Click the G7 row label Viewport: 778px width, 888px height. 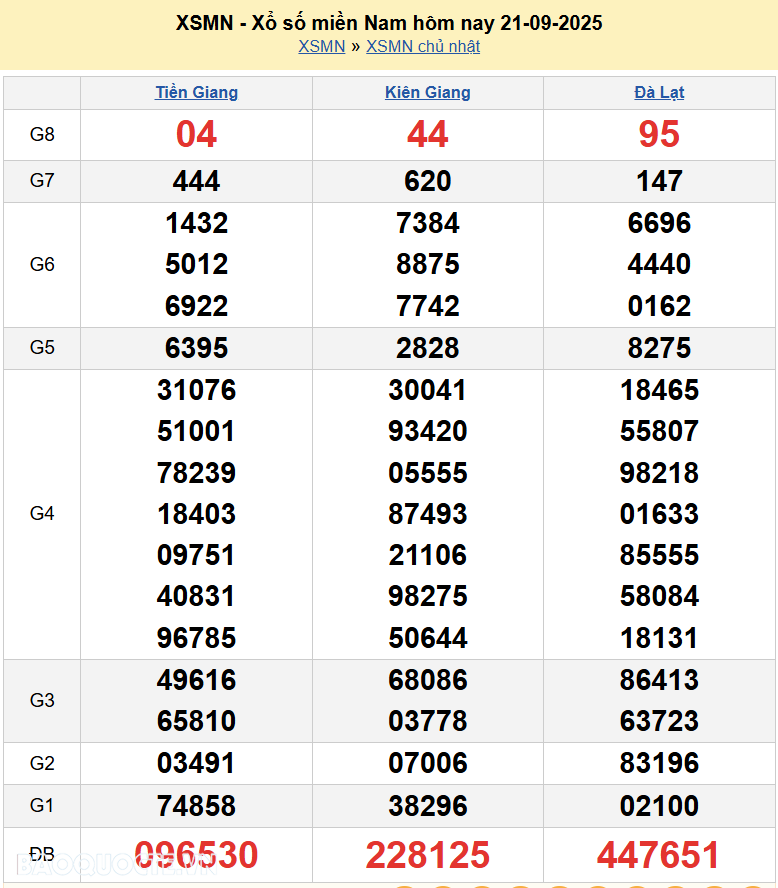point(42,181)
